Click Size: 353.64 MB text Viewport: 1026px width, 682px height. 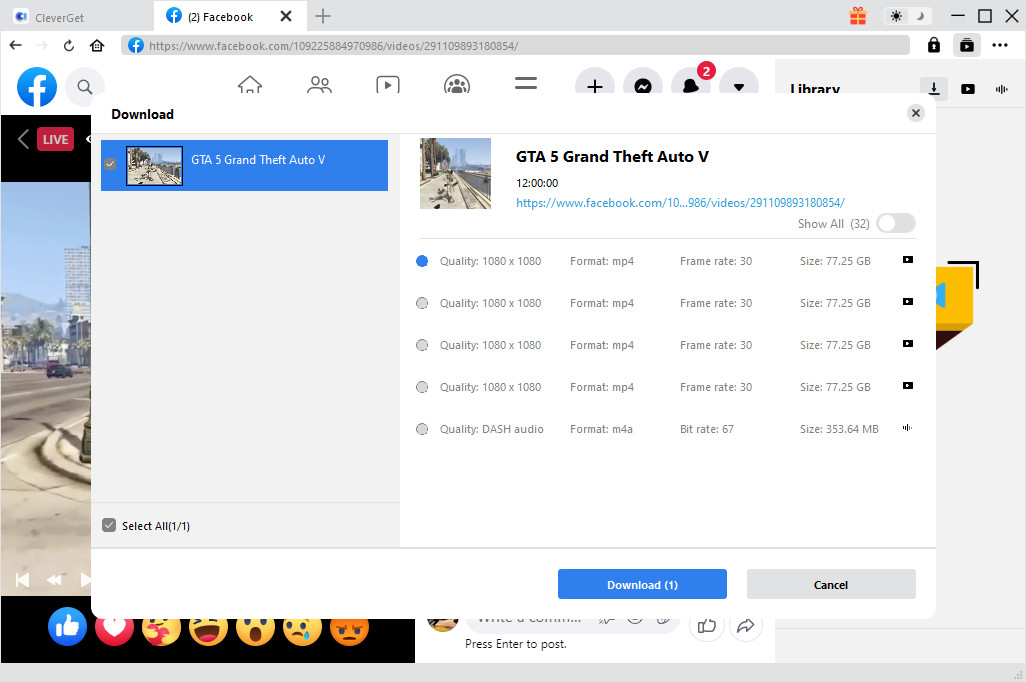[x=839, y=429]
